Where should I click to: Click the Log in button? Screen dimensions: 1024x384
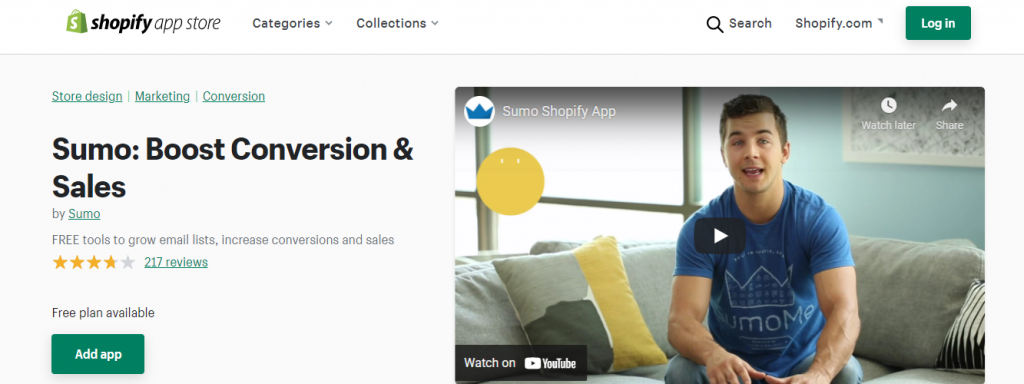pos(938,23)
